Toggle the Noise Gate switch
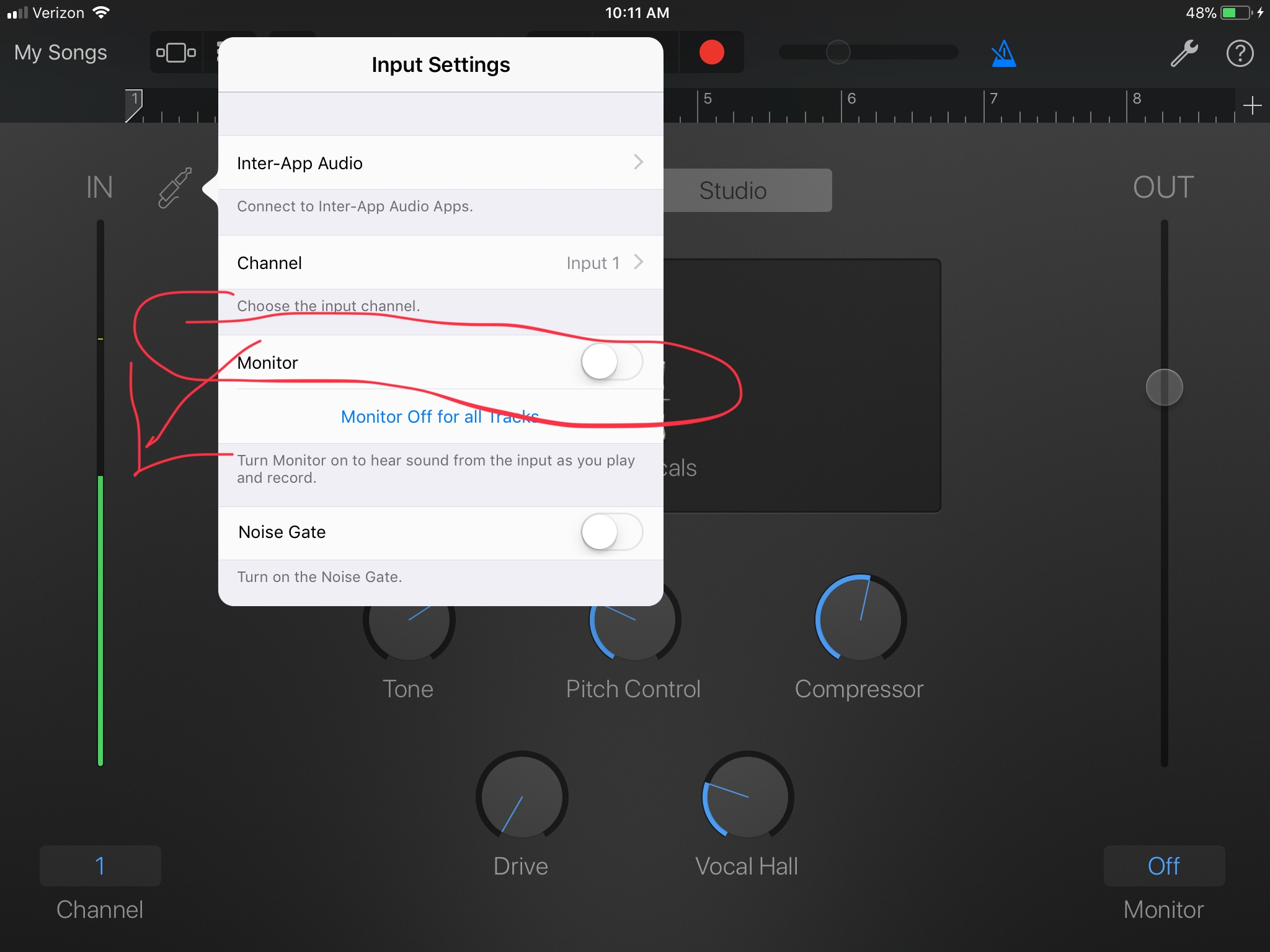This screenshot has height=952, width=1270. 611,532
